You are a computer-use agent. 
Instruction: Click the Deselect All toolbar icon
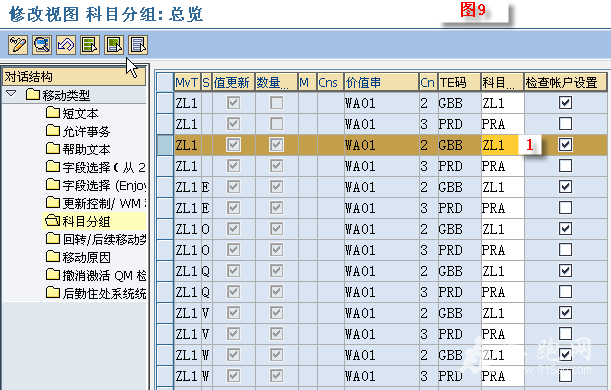click(138, 45)
